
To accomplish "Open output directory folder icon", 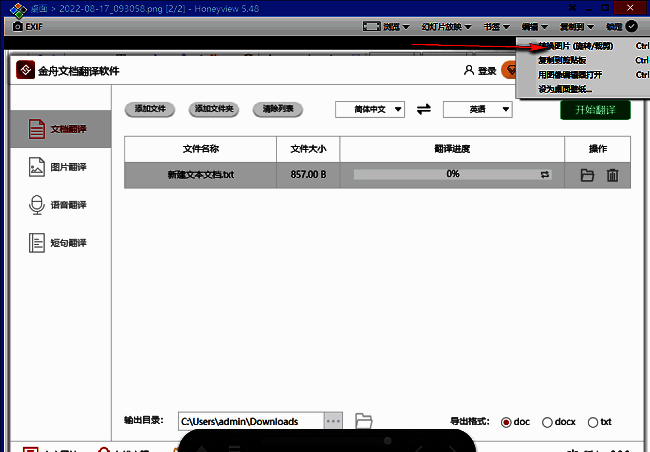I will point(364,421).
